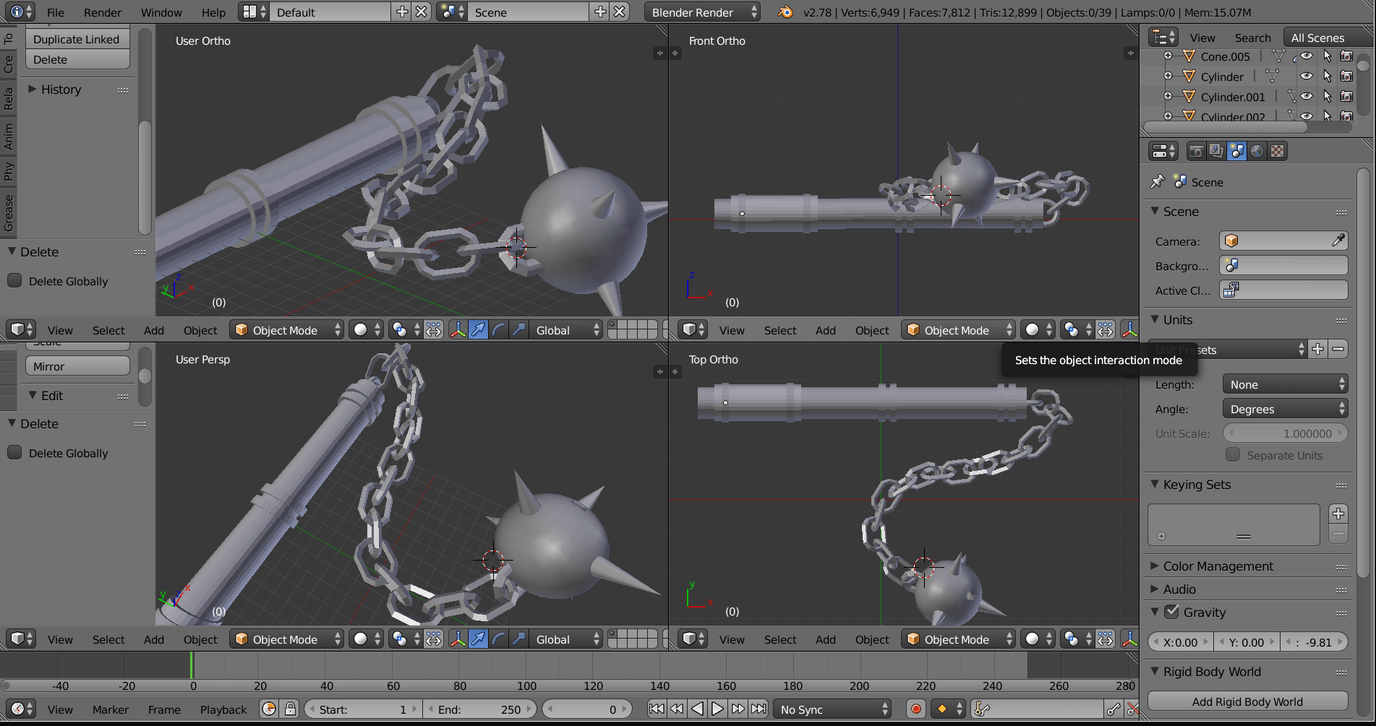This screenshot has height=726, width=1376.
Task: Enable the Gravity checkbox
Action: (x=1172, y=612)
